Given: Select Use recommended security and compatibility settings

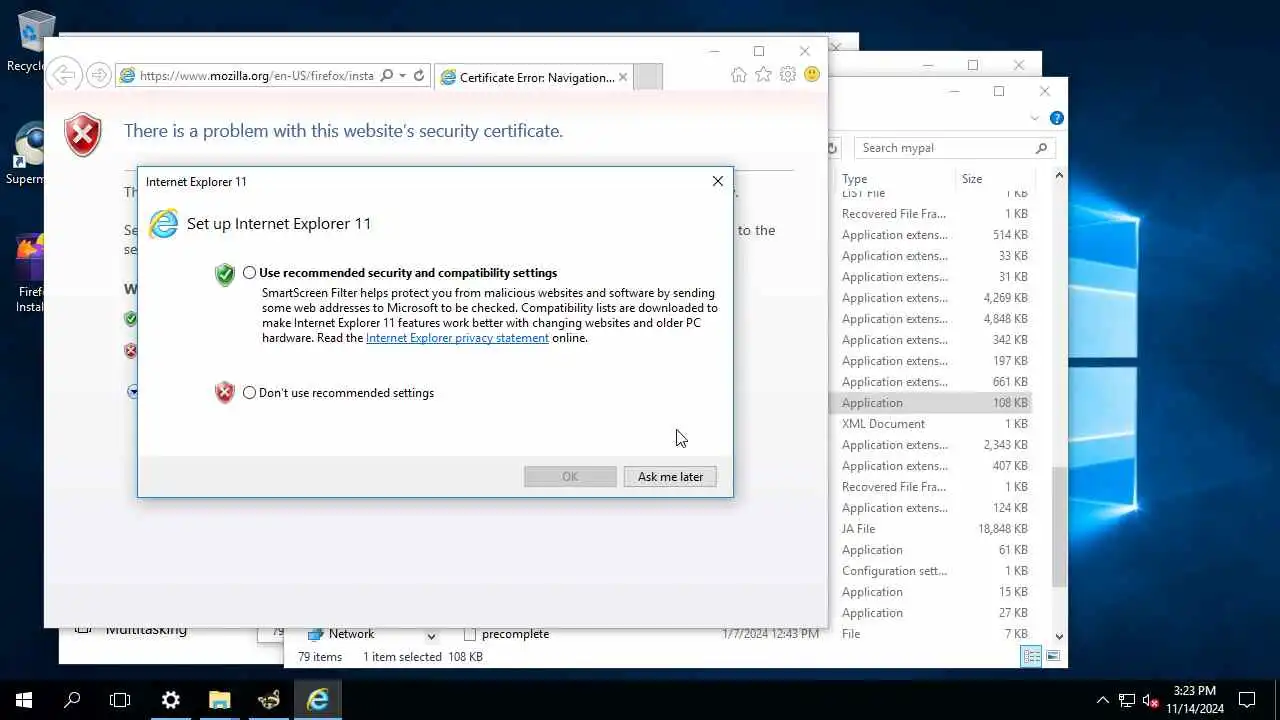Looking at the screenshot, I should (250, 273).
